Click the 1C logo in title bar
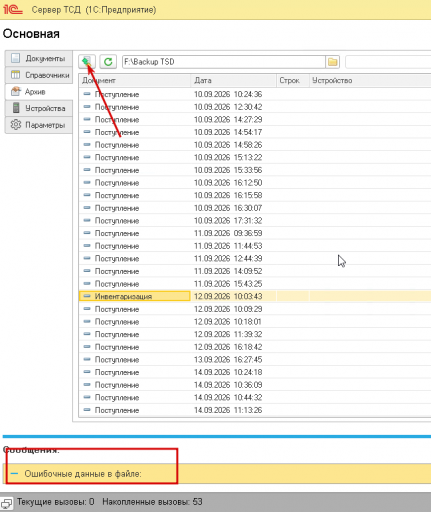The image size is (431, 512). coord(12,9)
